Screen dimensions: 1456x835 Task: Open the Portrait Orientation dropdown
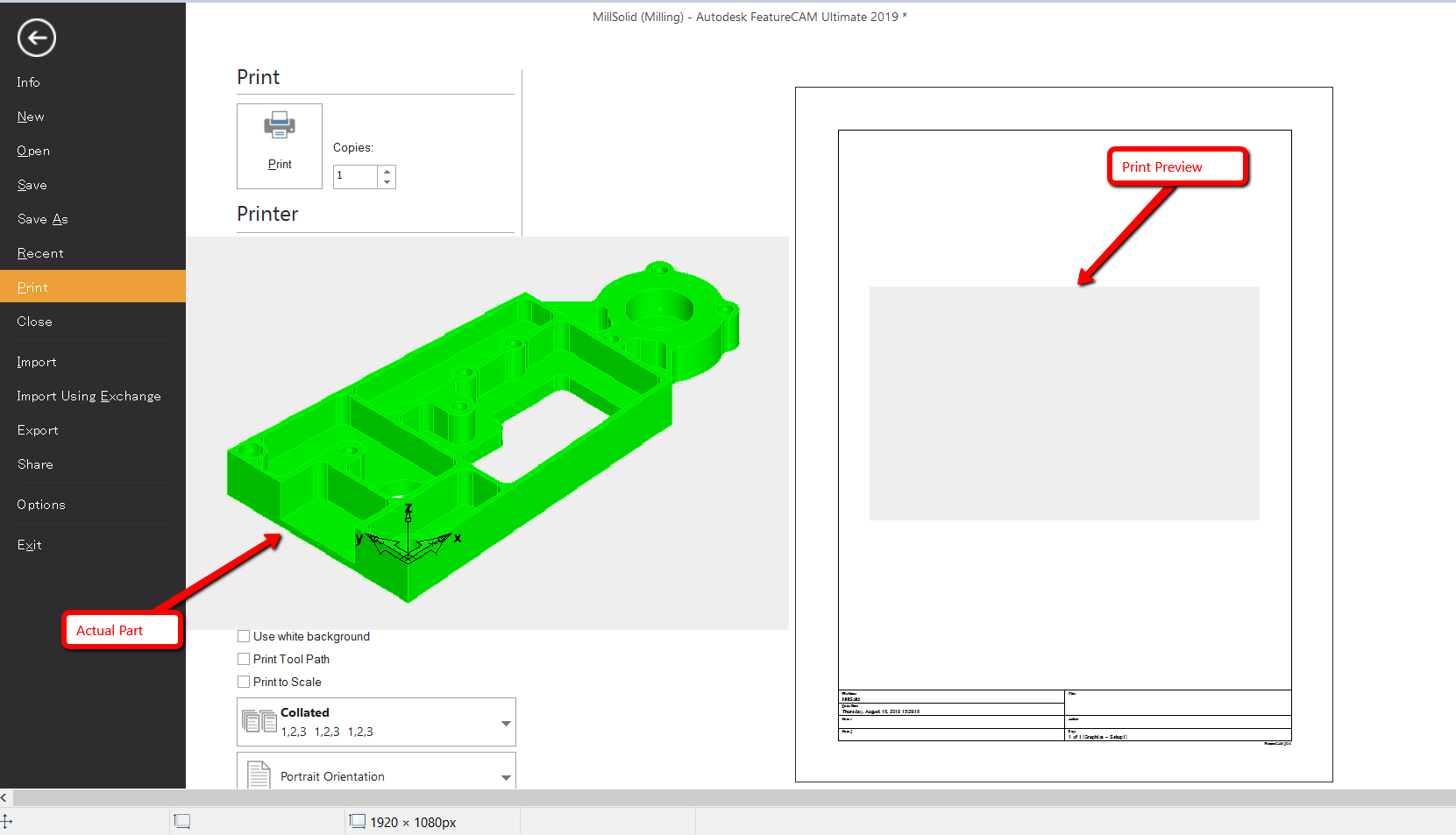[x=505, y=777]
